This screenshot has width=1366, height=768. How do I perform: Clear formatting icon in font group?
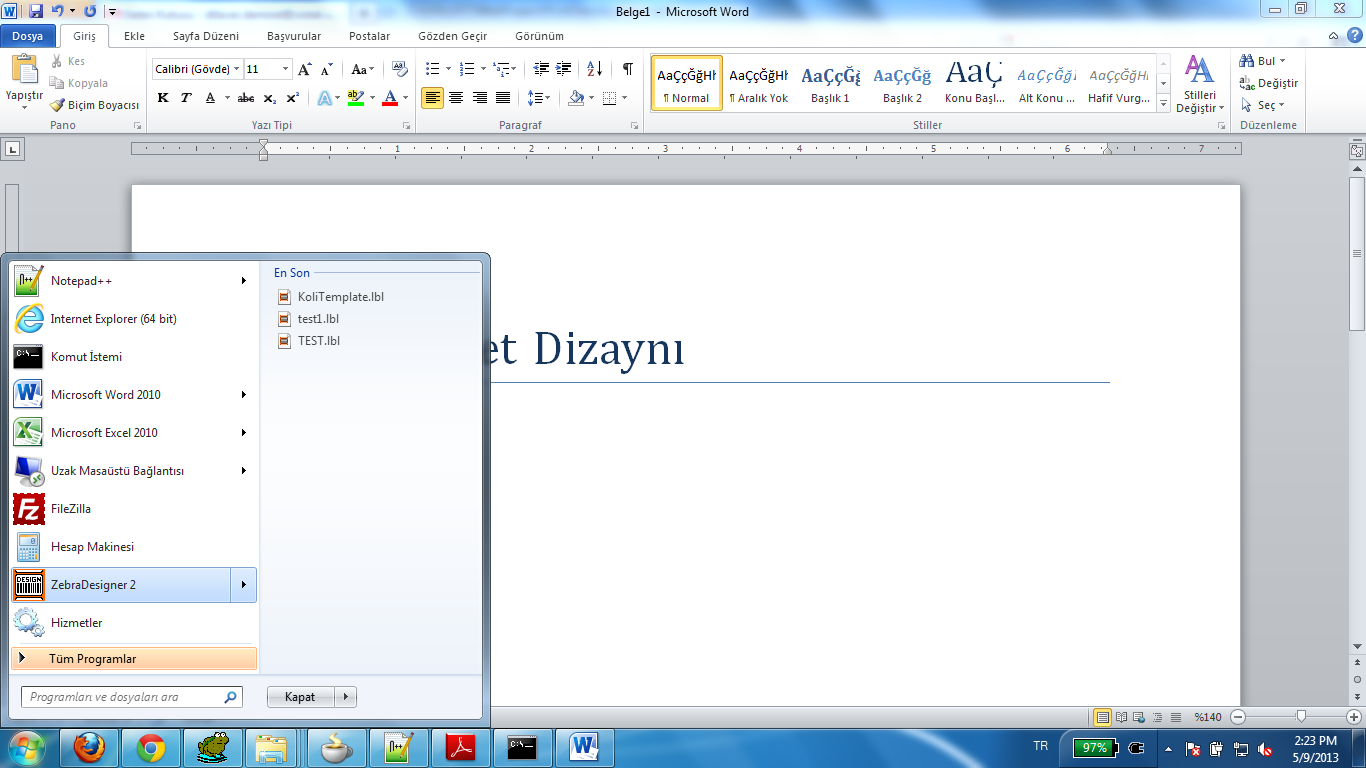pos(400,69)
